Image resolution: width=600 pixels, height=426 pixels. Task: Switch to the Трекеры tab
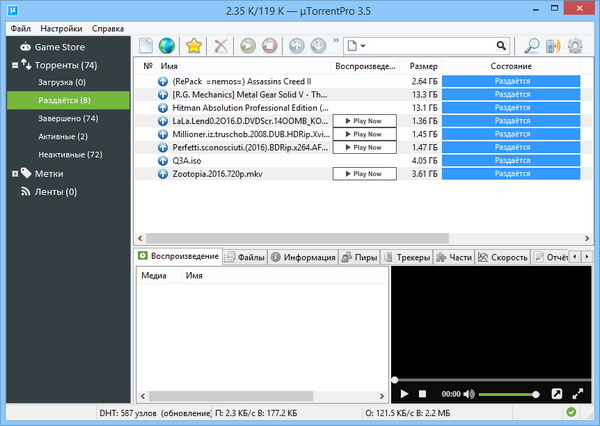click(407, 258)
